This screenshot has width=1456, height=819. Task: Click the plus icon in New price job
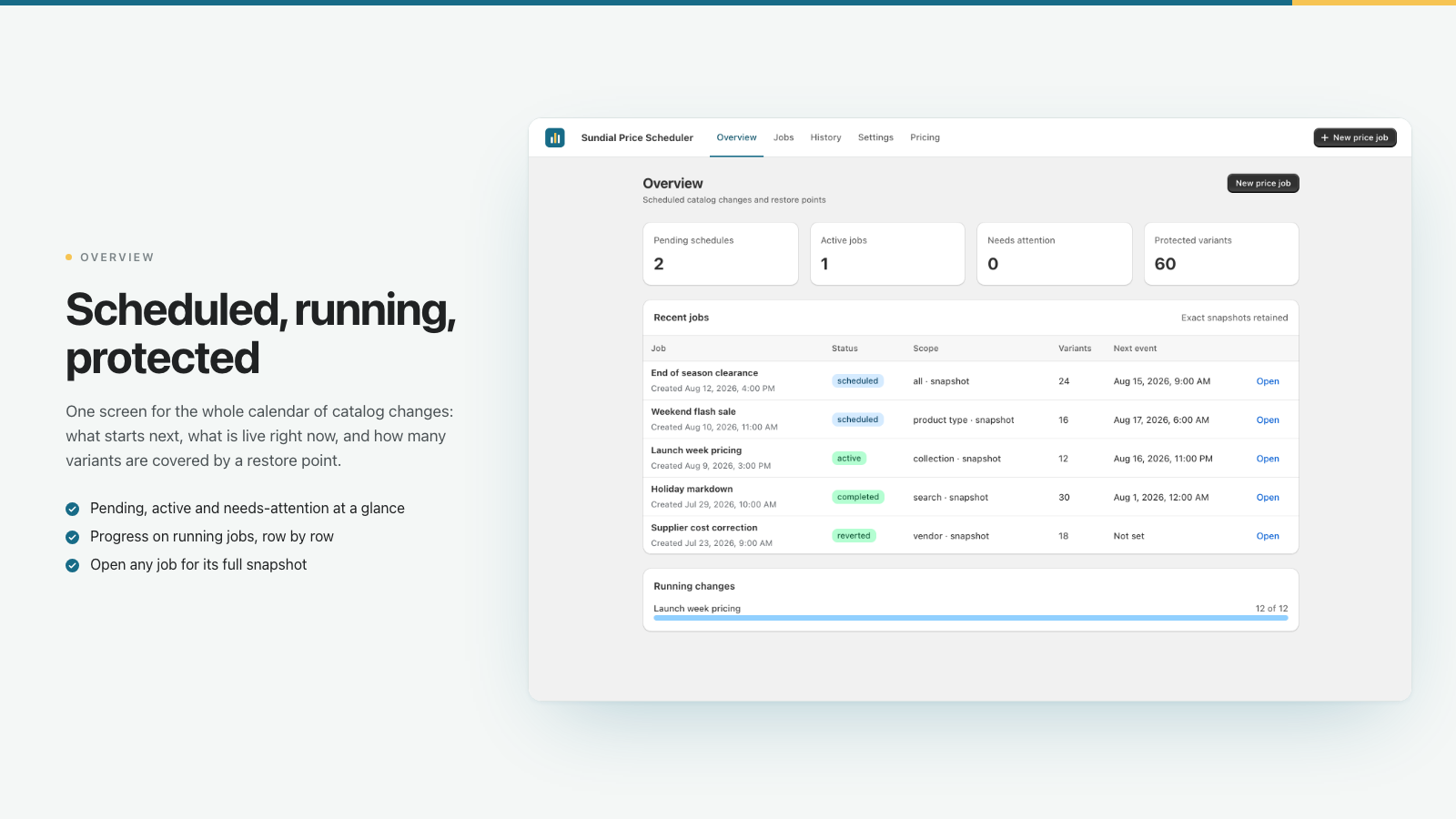coord(1325,138)
